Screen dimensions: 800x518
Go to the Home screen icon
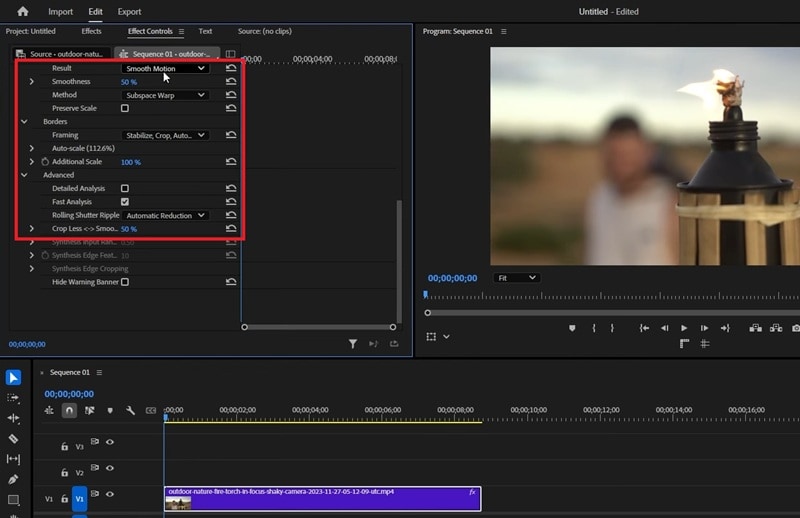click(x=22, y=11)
